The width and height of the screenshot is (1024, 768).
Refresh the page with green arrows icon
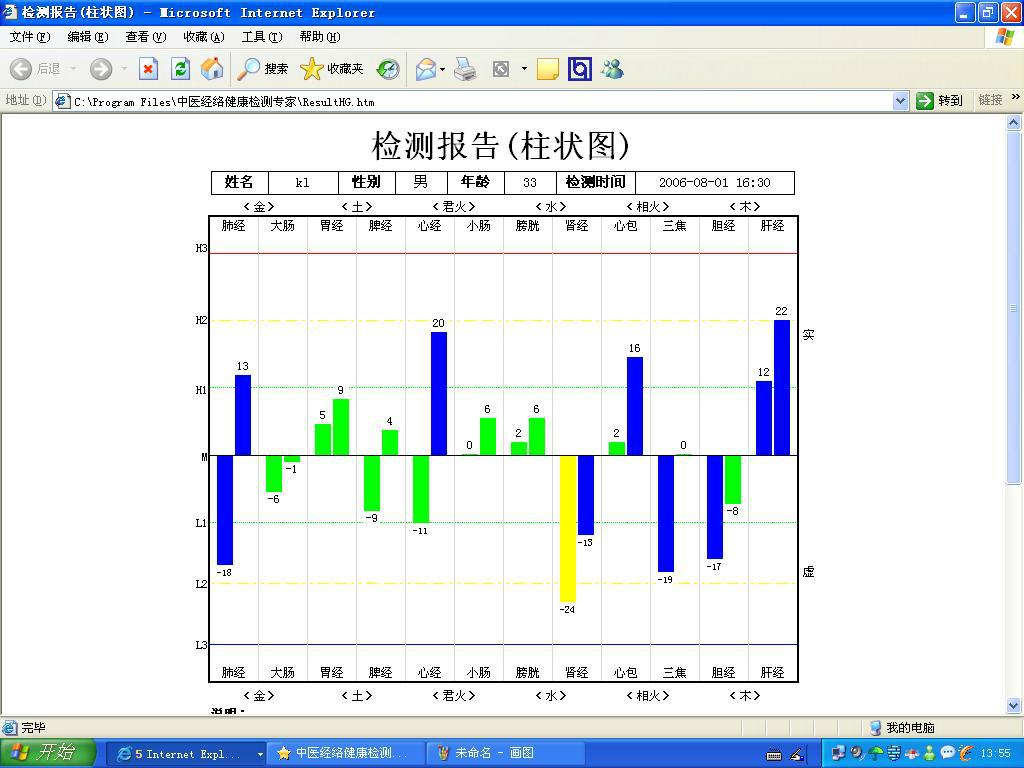pyautogui.click(x=180, y=69)
